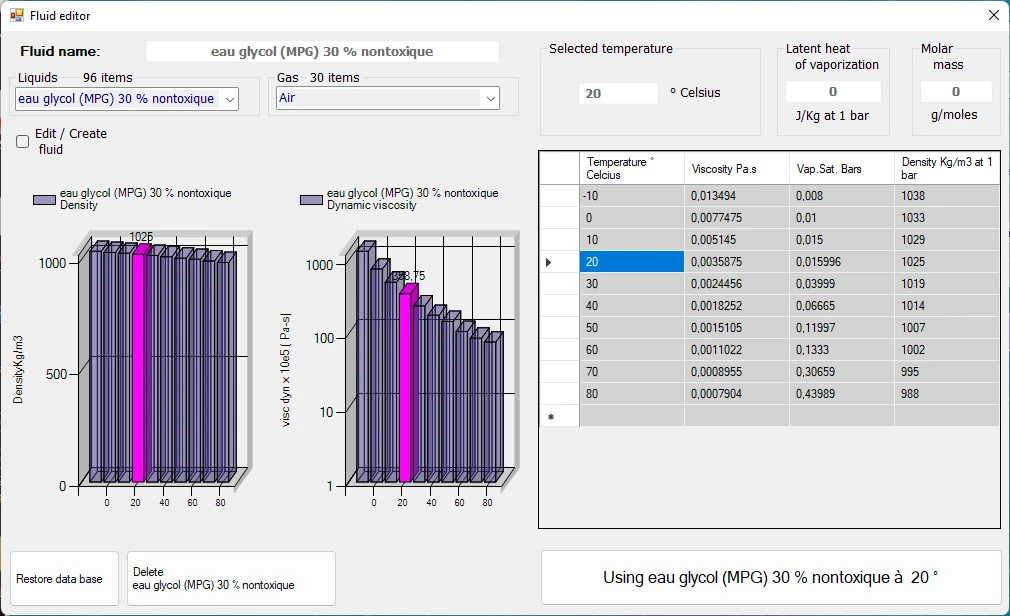
Task: Click the Using eau glycol at 20° button
Action: point(770,577)
